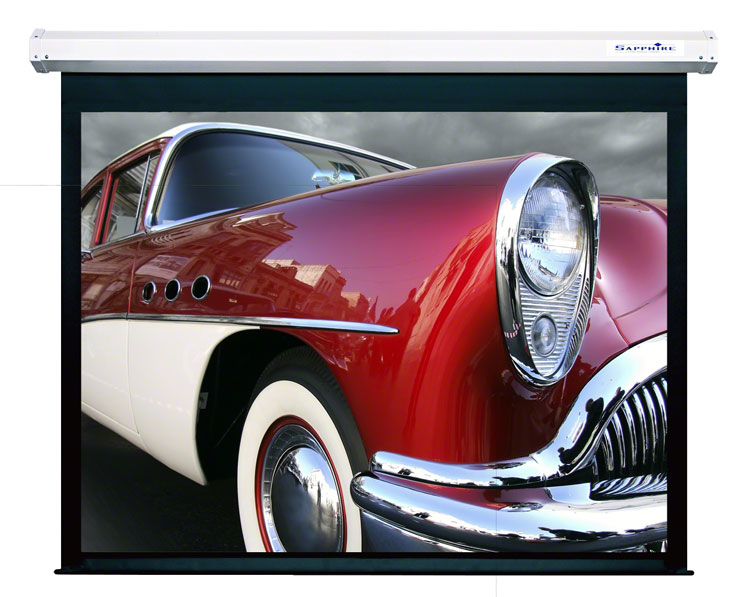Image resolution: width=750 pixels, height=597 pixels.
Task: Click the middle porthole on the fender
Action: pyautogui.click(x=173, y=290)
